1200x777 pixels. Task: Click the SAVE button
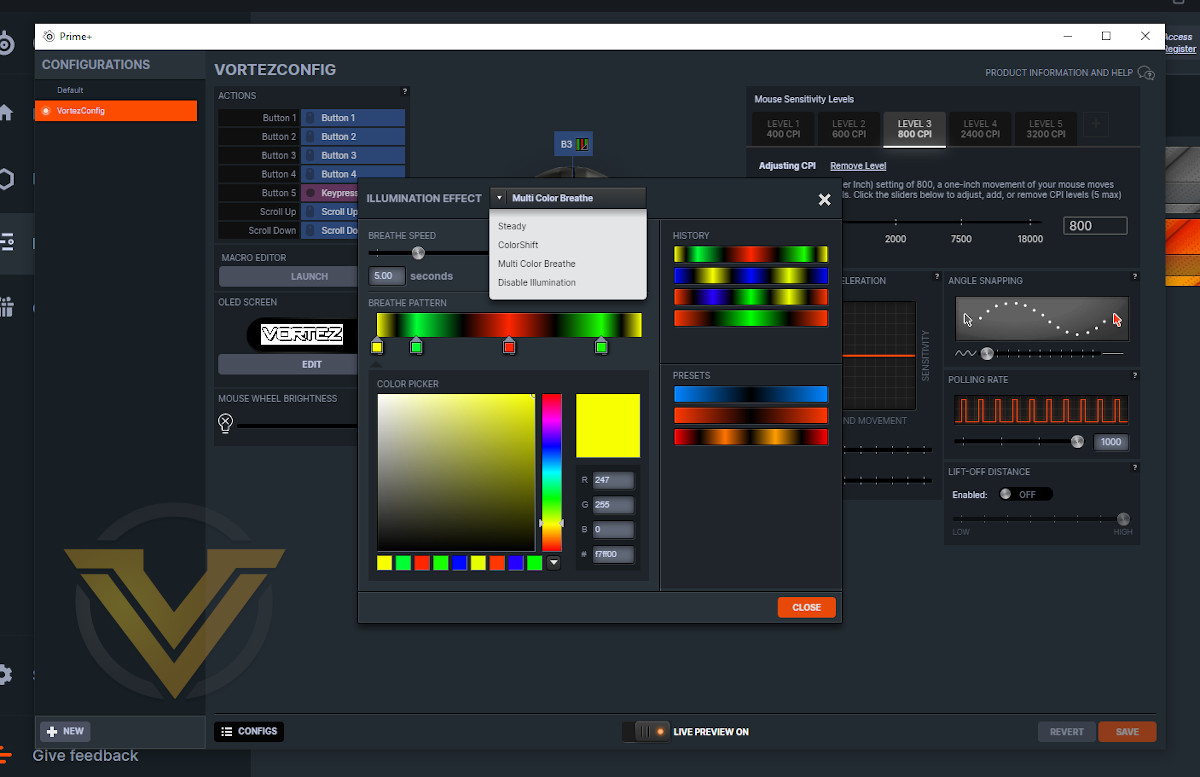tap(1127, 732)
